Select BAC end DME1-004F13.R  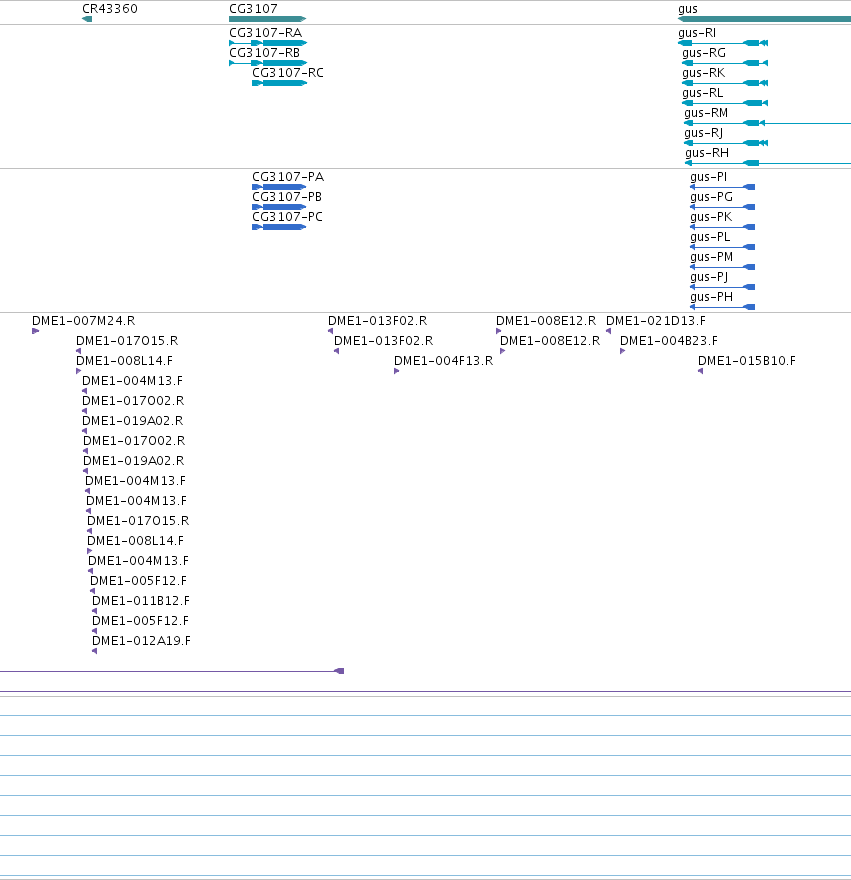coord(396,371)
